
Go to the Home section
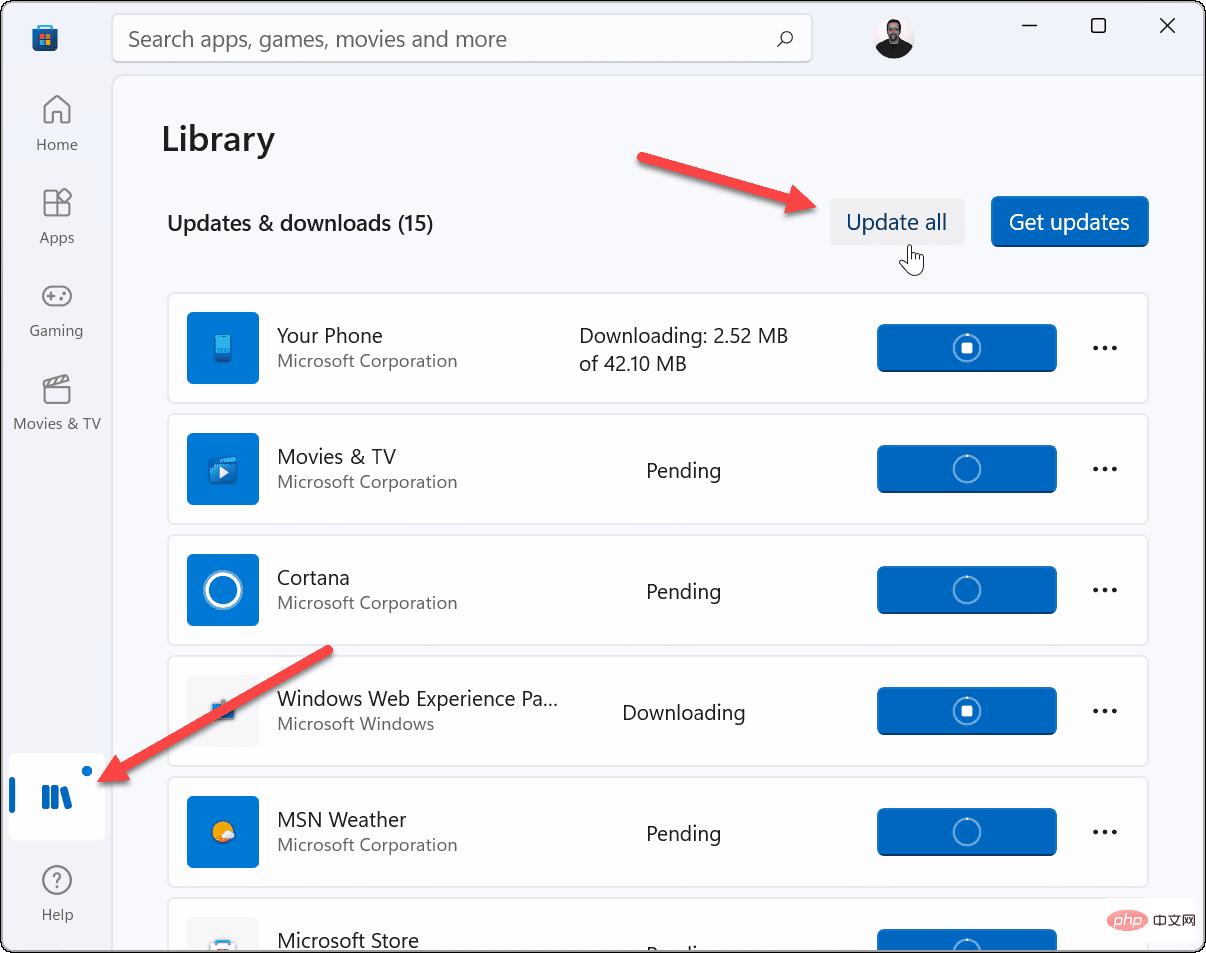57,123
